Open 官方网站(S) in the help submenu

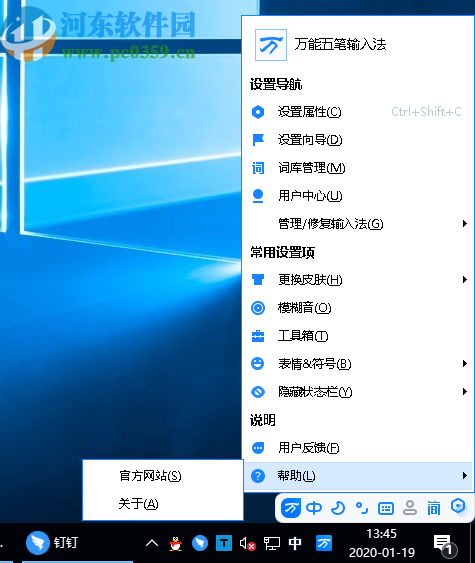point(163,476)
